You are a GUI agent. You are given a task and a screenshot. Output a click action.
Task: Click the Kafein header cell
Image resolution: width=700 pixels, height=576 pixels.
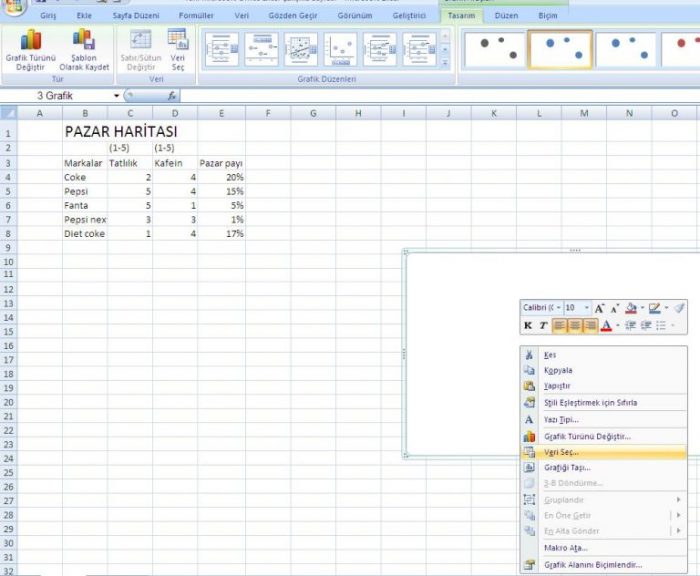(x=175, y=163)
